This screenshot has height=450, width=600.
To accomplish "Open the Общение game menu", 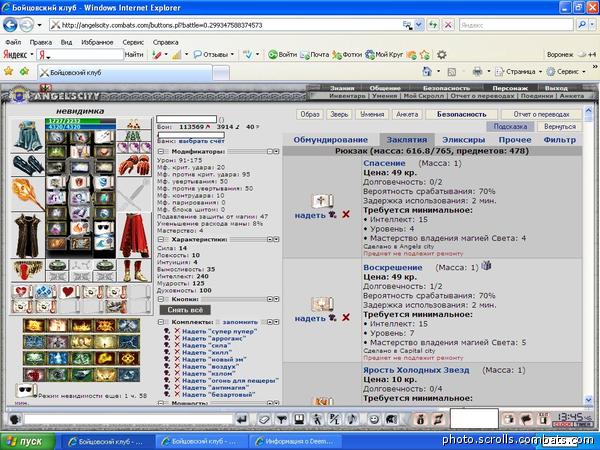I will (x=385, y=88).
